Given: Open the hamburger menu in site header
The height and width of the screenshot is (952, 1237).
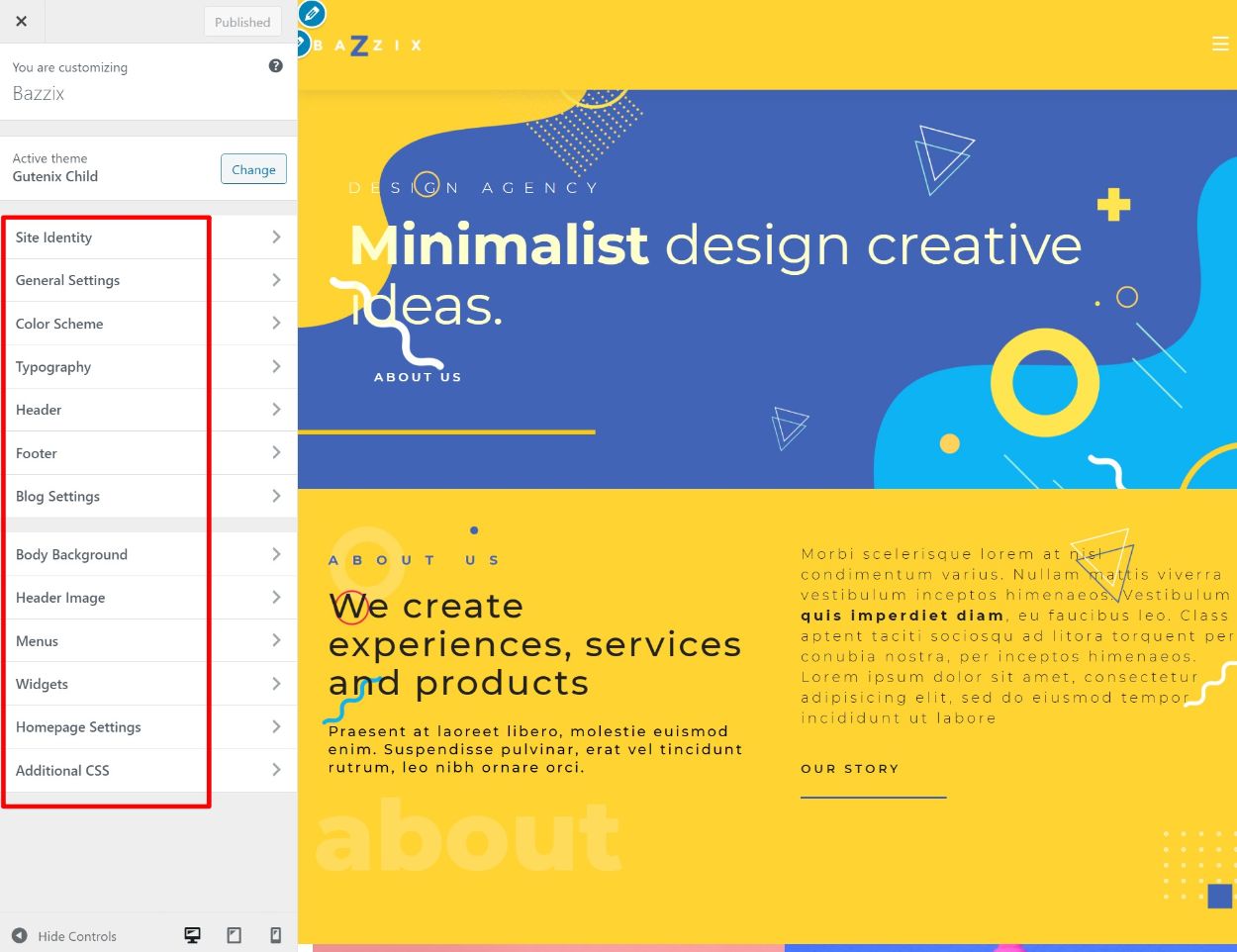Looking at the screenshot, I should click(1220, 44).
